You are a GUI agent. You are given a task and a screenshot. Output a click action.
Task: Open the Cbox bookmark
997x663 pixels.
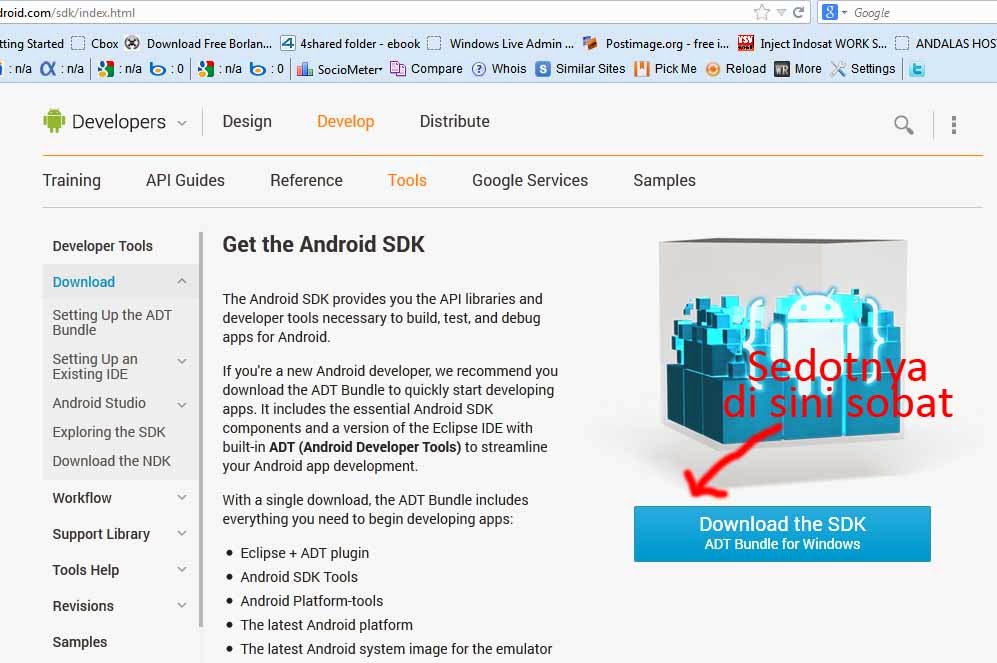point(95,43)
